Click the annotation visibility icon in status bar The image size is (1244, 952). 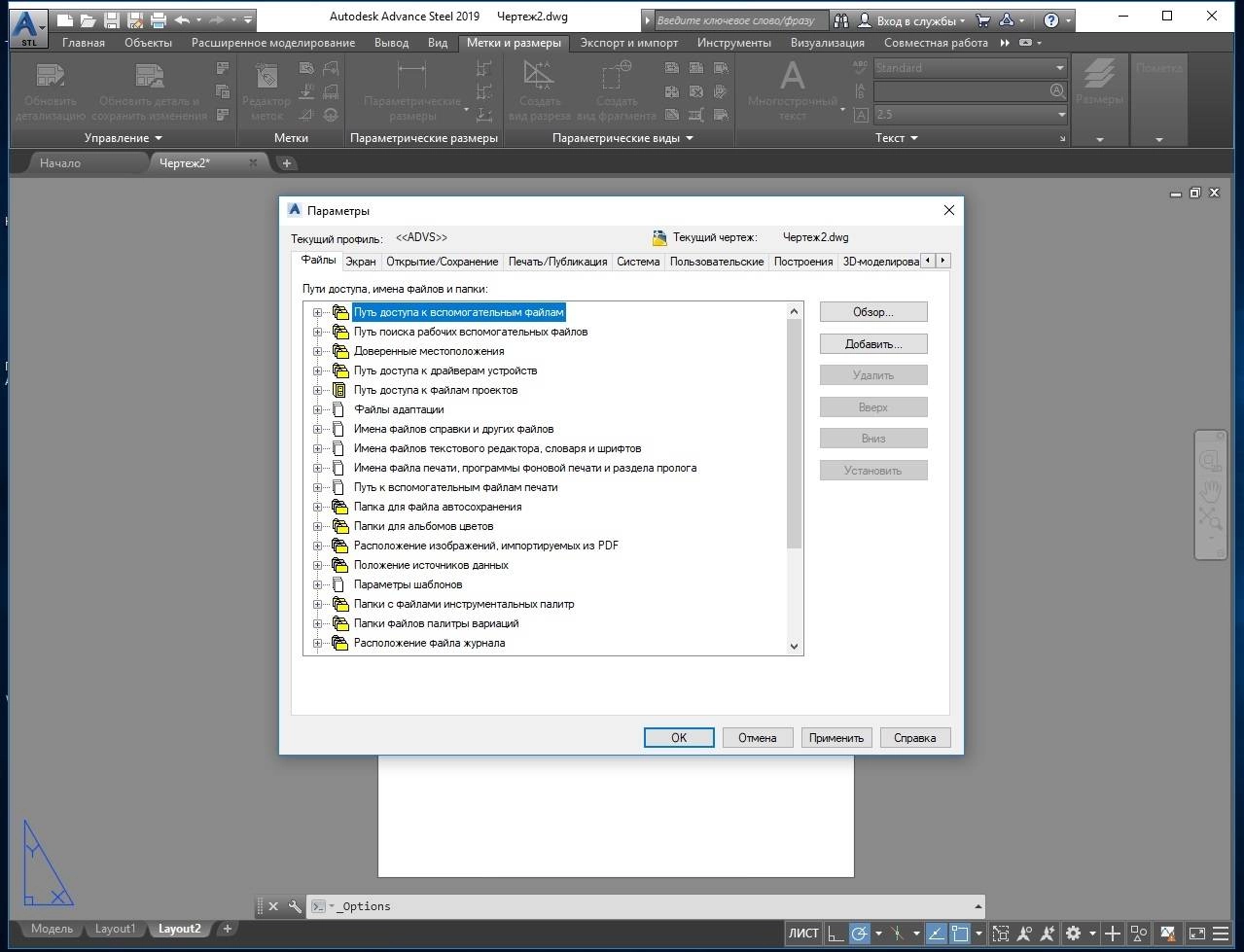pos(1025,934)
